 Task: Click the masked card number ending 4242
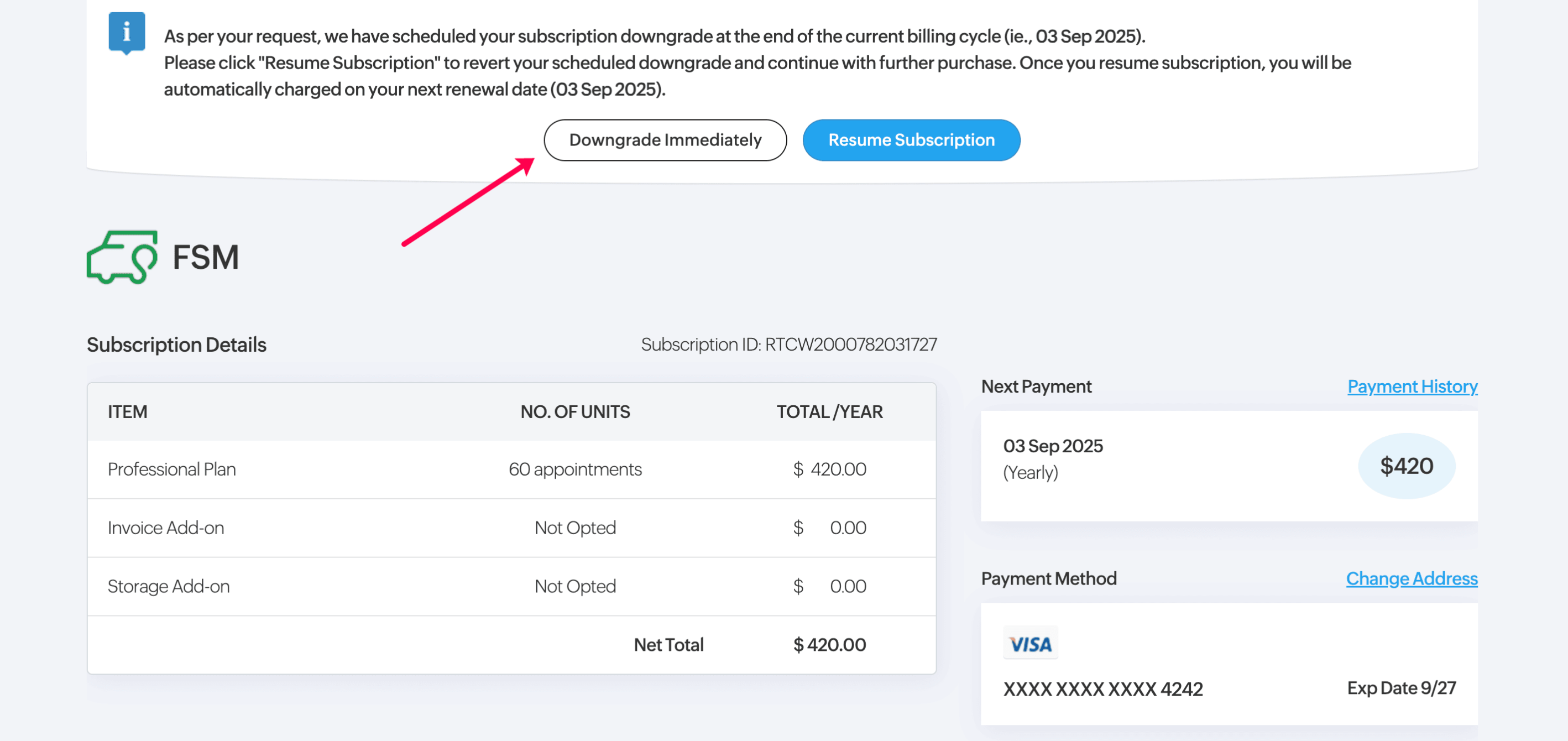(x=1103, y=688)
